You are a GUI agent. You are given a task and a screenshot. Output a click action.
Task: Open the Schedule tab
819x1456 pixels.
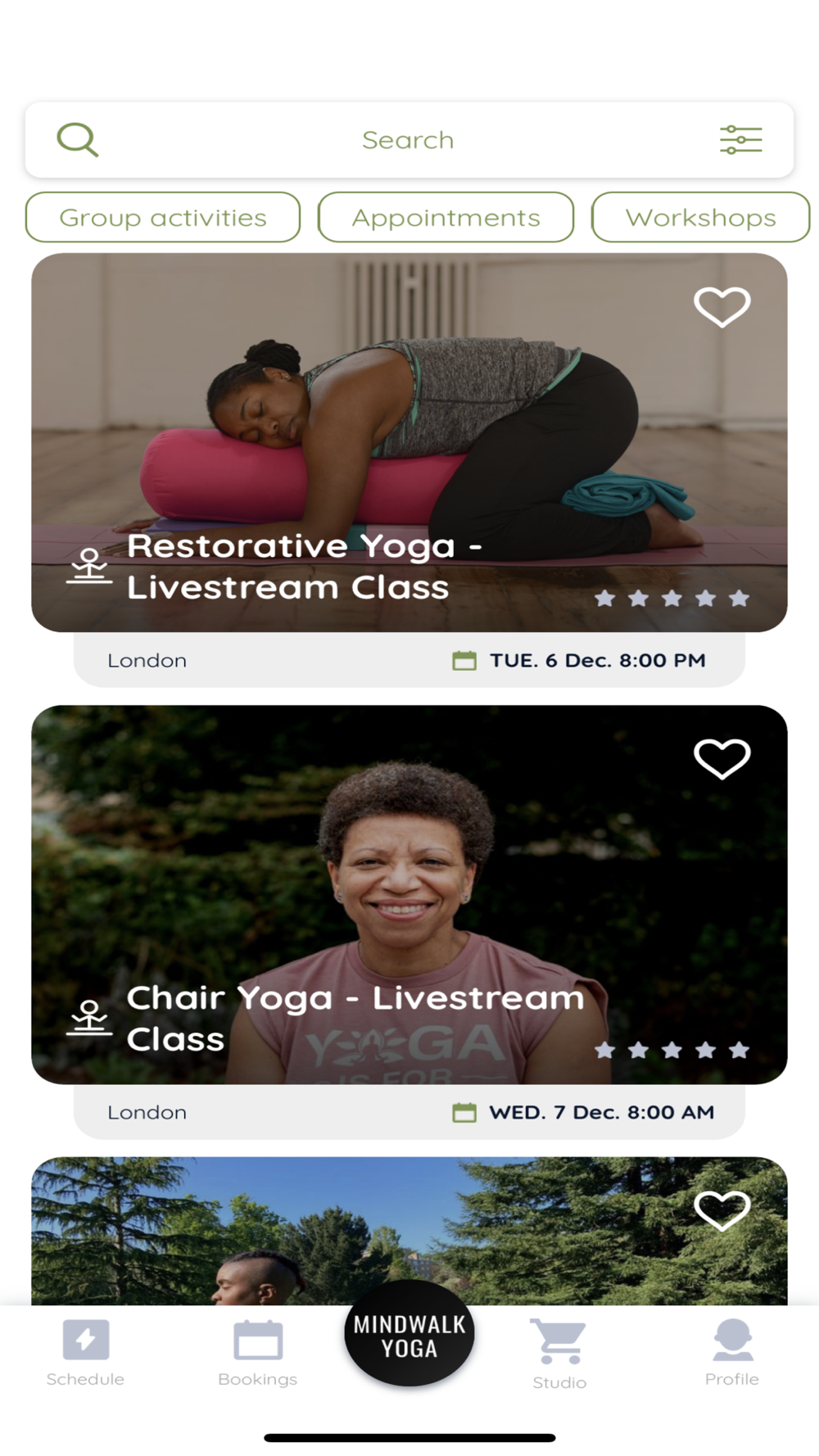pos(85,1353)
